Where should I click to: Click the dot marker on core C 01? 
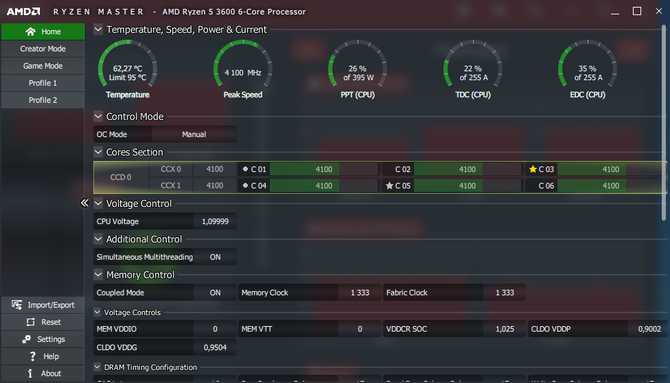(x=245, y=169)
